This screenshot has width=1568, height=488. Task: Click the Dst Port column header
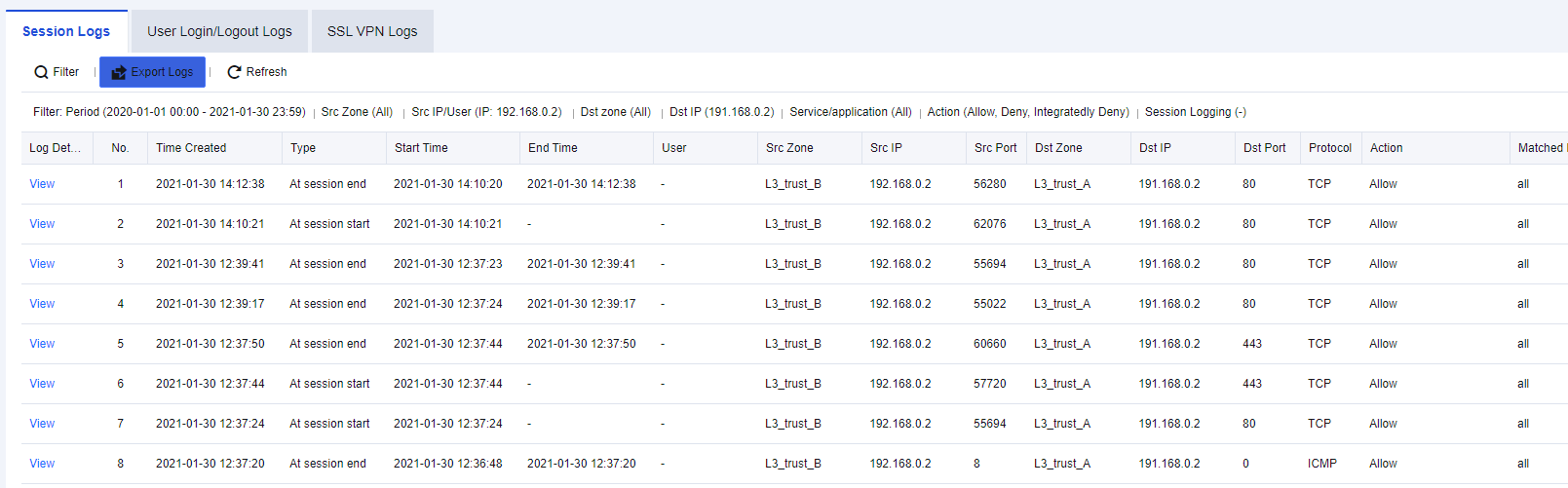(1264, 148)
